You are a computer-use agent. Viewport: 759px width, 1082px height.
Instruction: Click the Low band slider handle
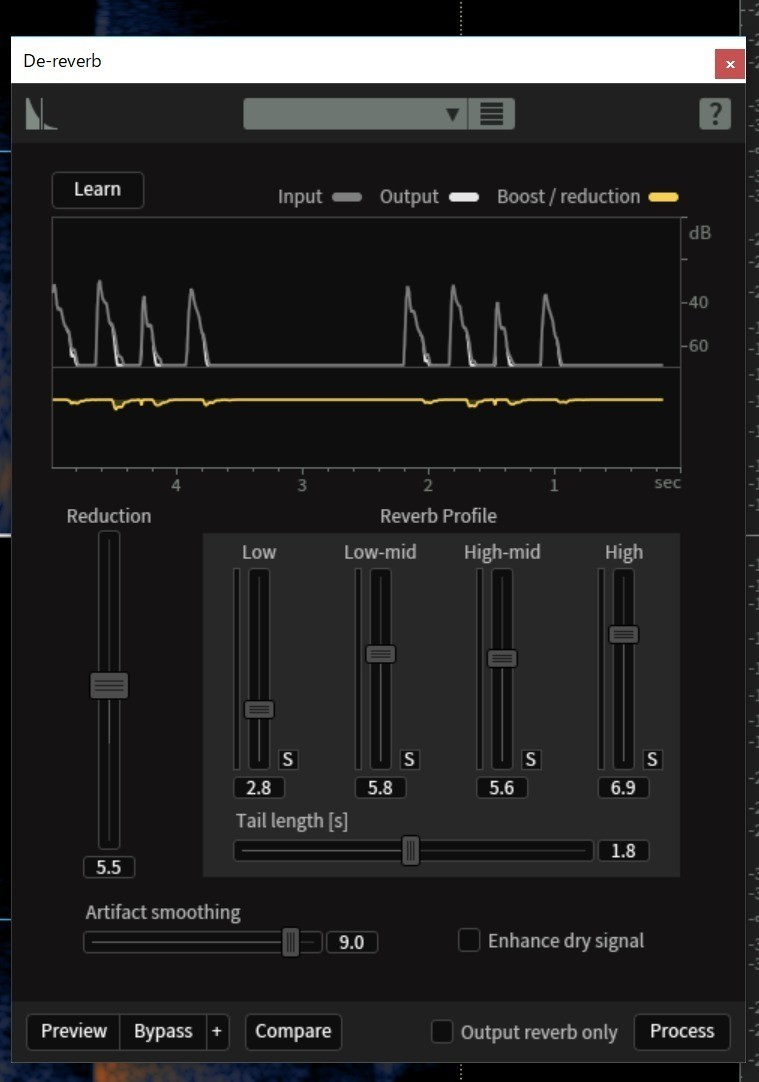pyautogui.click(x=259, y=709)
